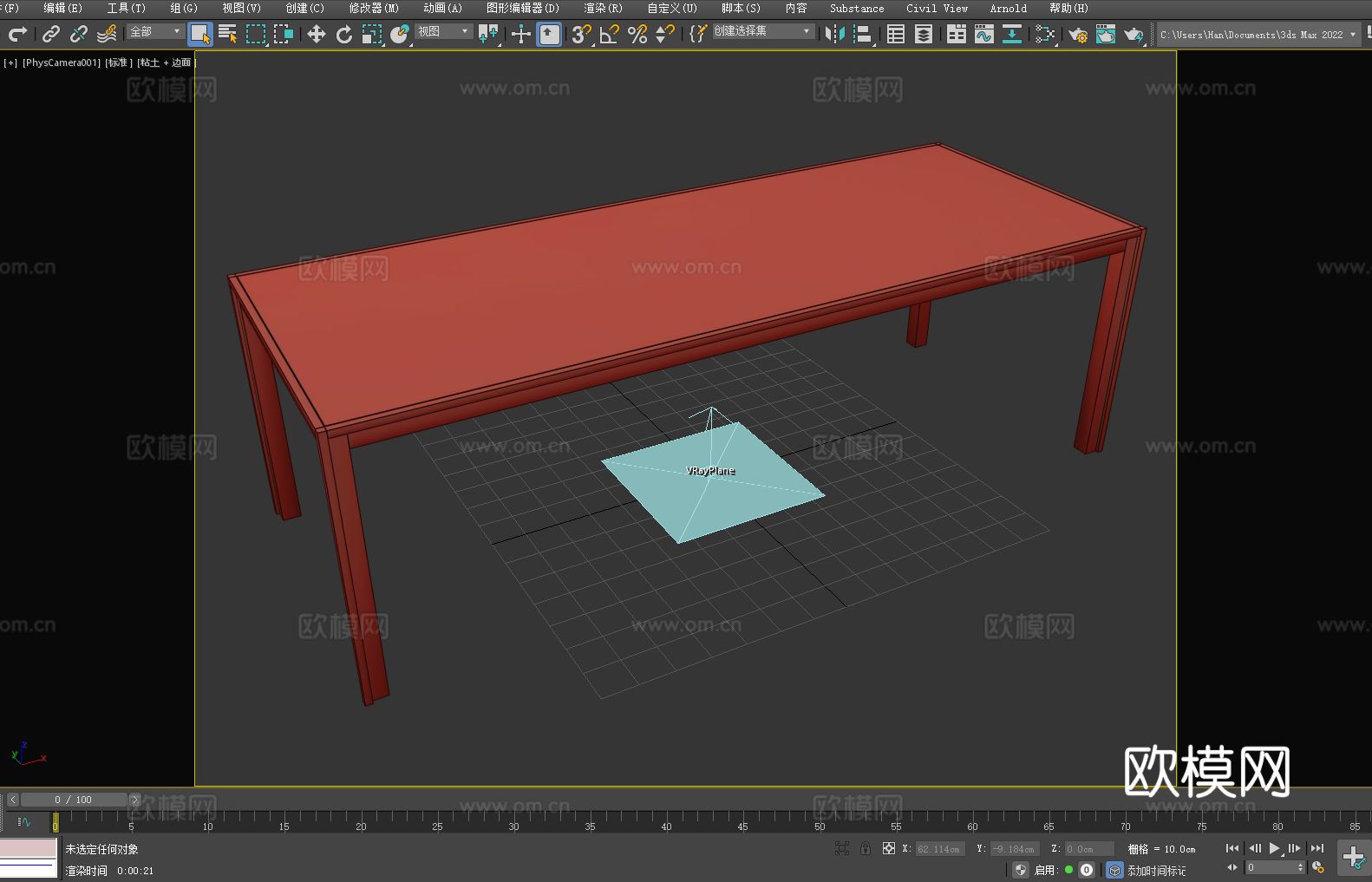Click the Align tool icon
This screenshot has height=882, width=1372.
click(863, 34)
